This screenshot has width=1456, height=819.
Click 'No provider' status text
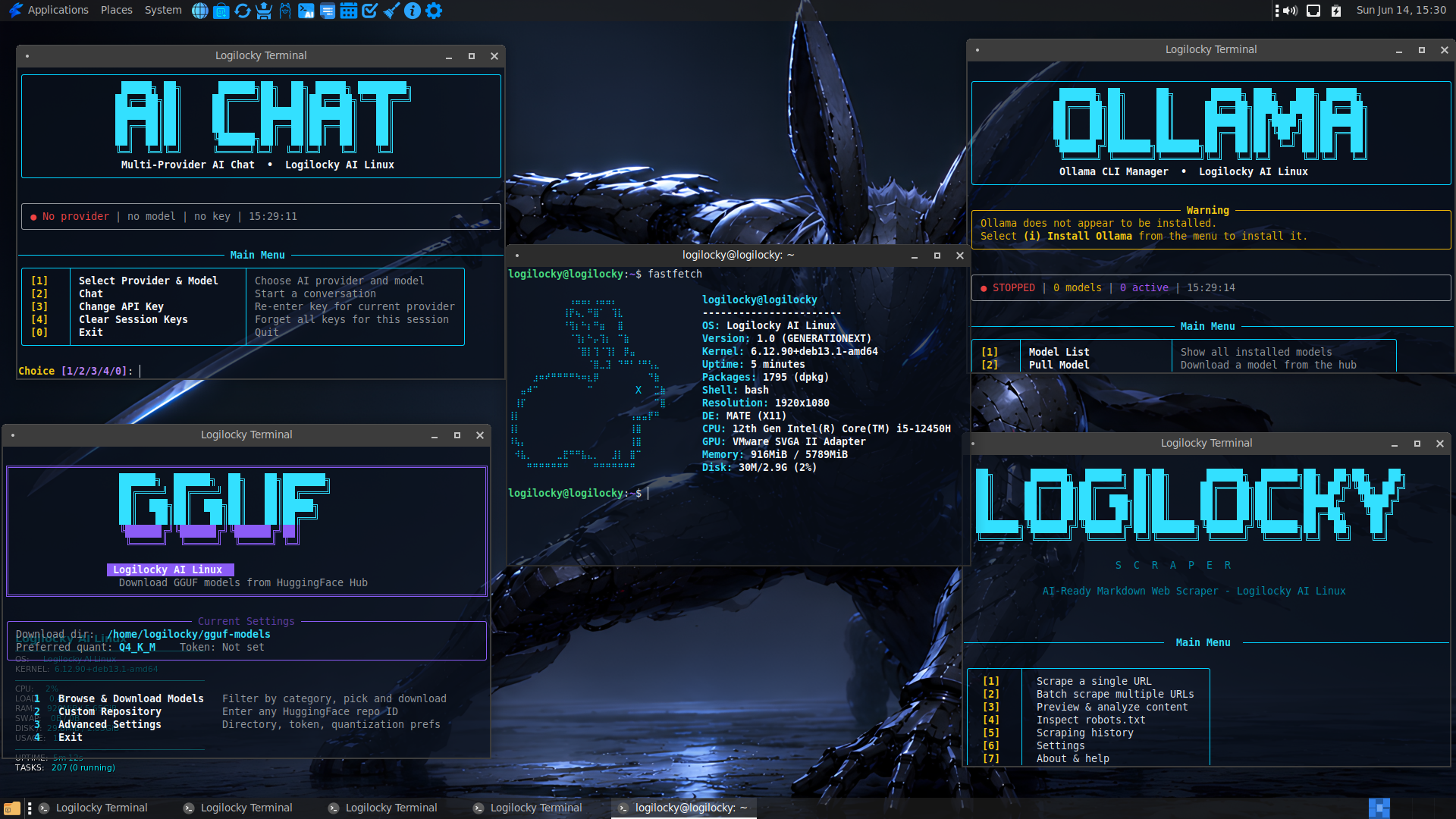pyautogui.click(x=76, y=217)
